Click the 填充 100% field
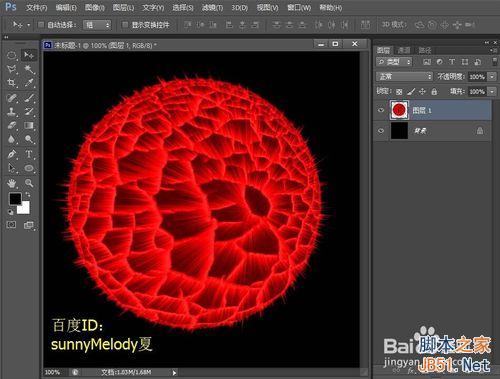Viewport: 500px width, 379px height. pos(477,91)
